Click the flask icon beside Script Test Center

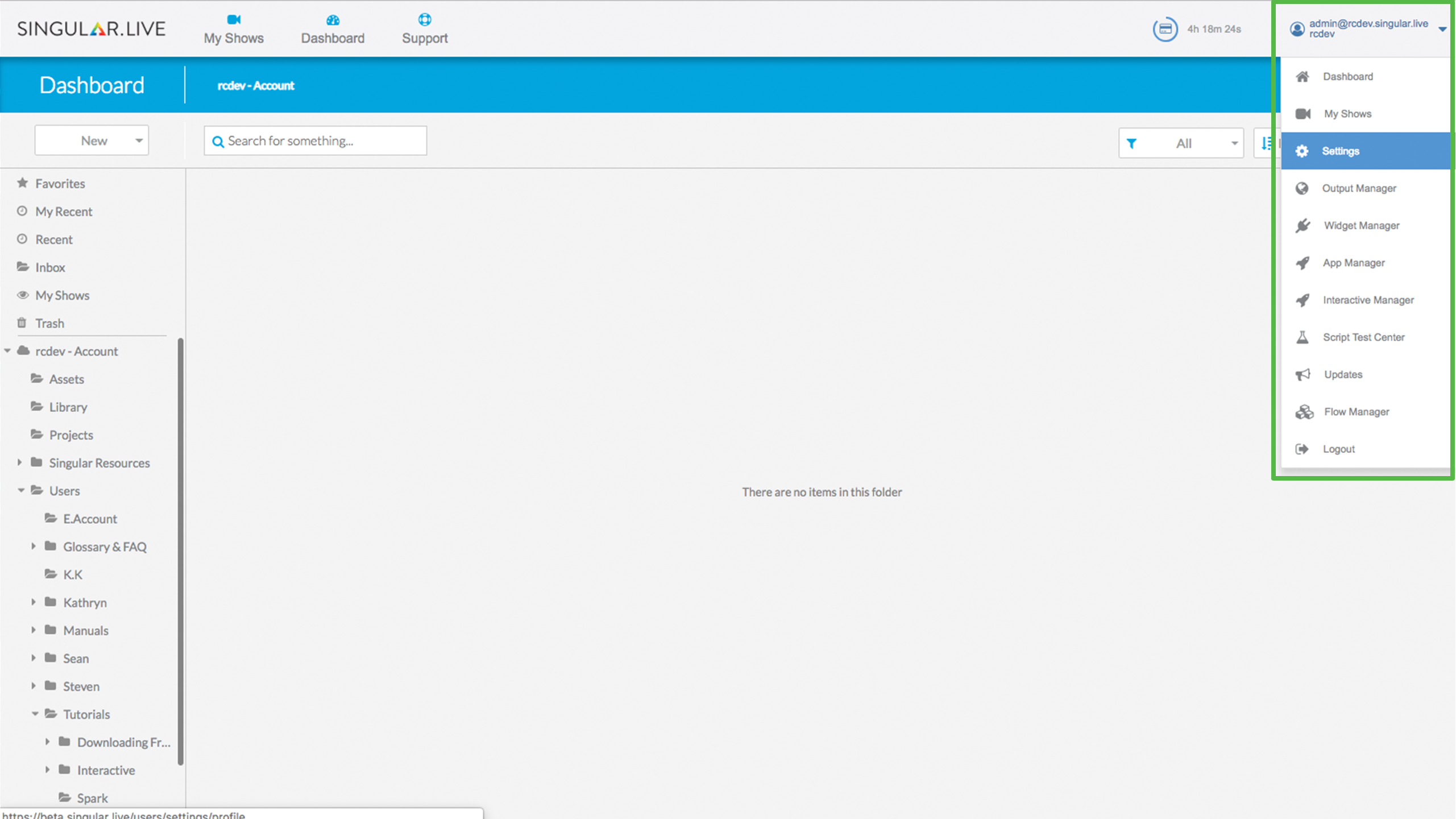pyautogui.click(x=1302, y=337)
